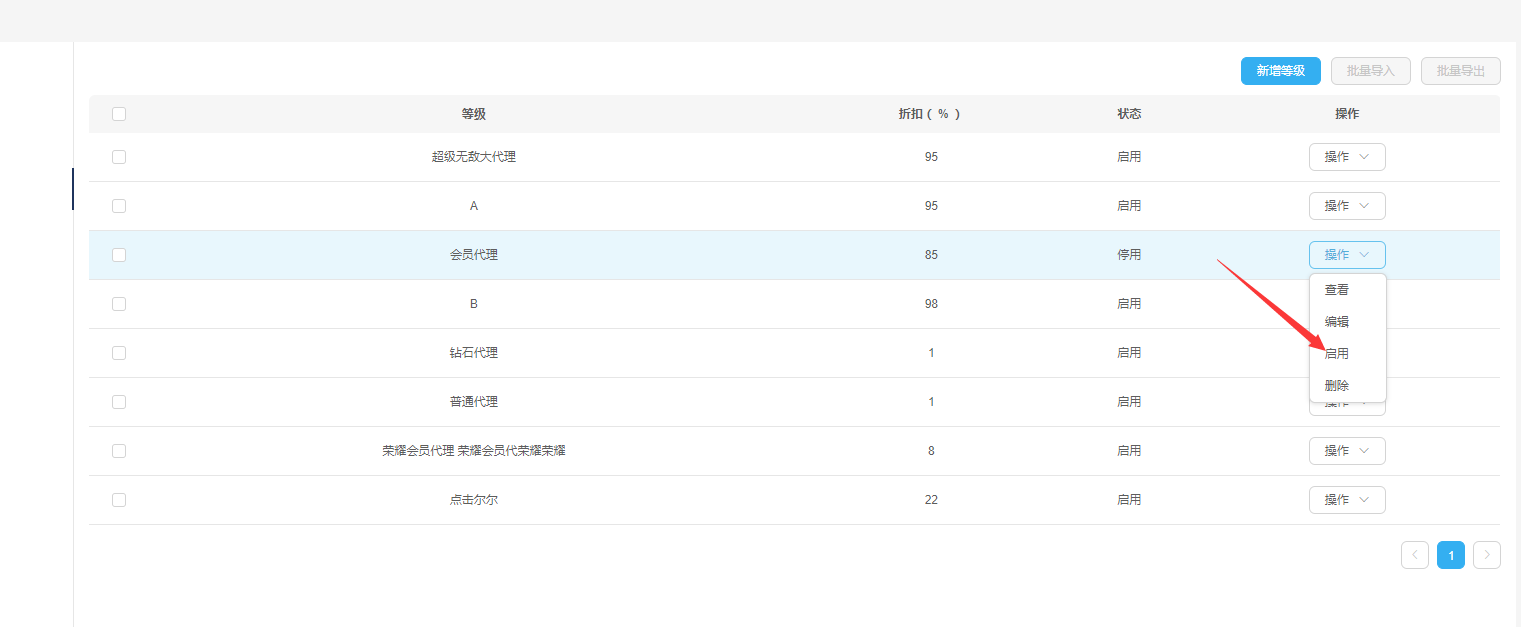Screen dimensions: 1521x627
Task: Choose 删除 from the dropdown menu
Action: tap(1337, 386)
